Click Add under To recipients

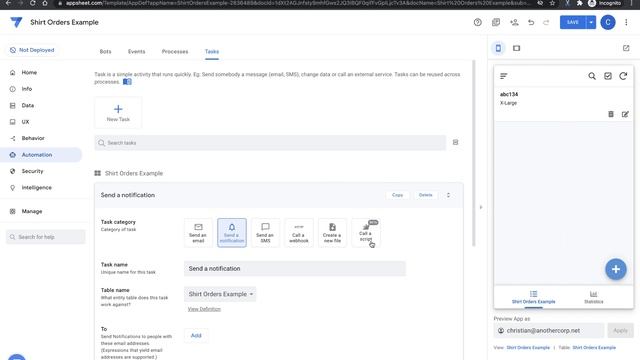click(x=196, y=336)
